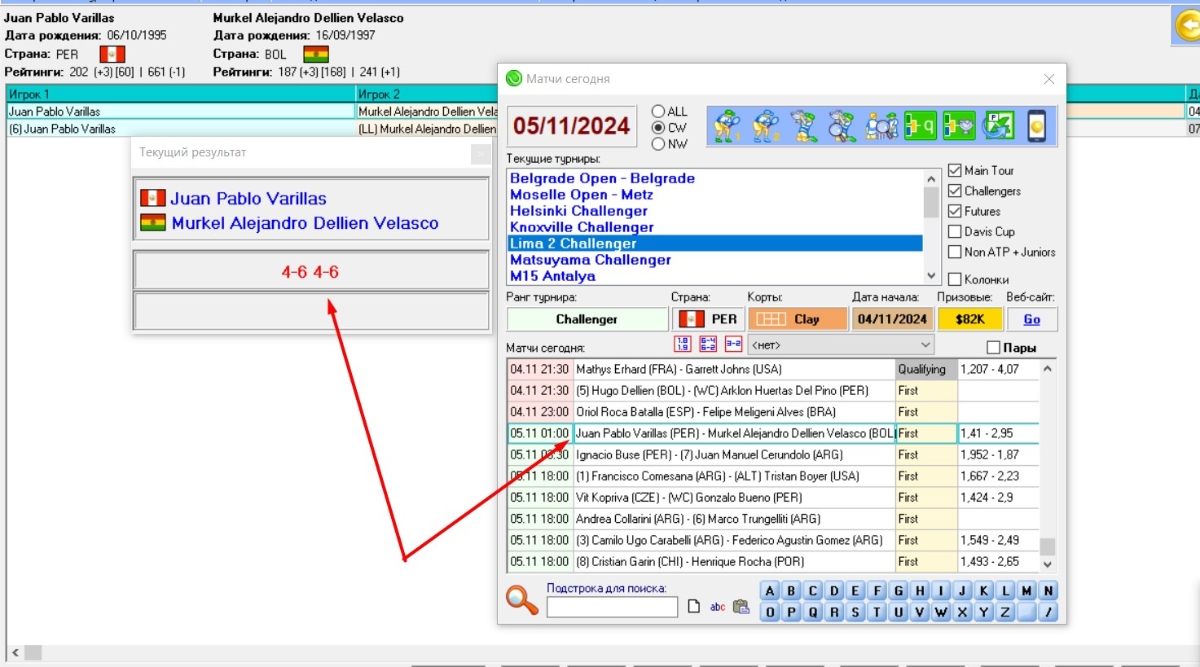
Task: Click the clipboard paste icon near search
Action: pos(741,606)
